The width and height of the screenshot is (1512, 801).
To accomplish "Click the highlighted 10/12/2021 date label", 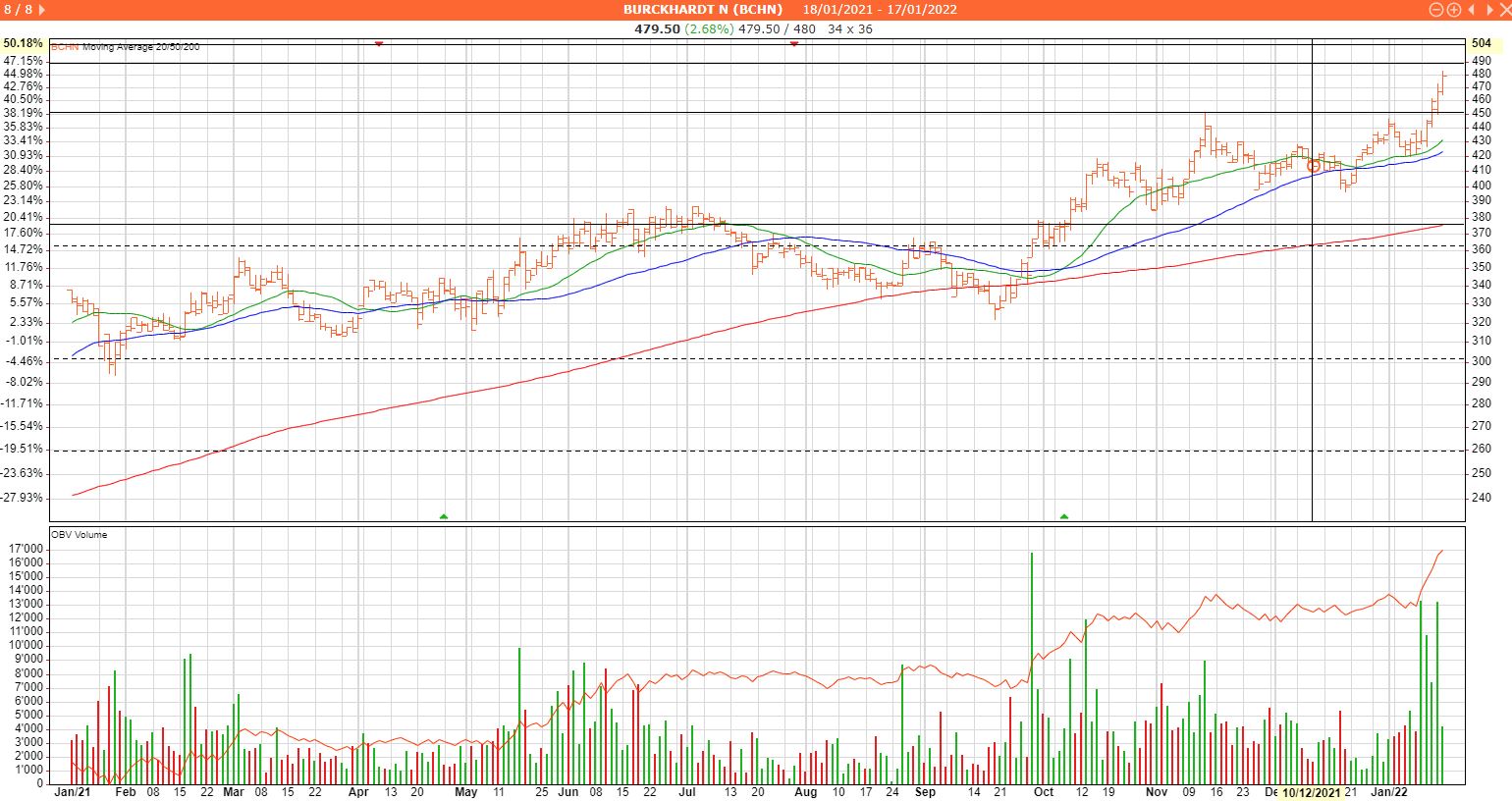I will [1311, 792].
